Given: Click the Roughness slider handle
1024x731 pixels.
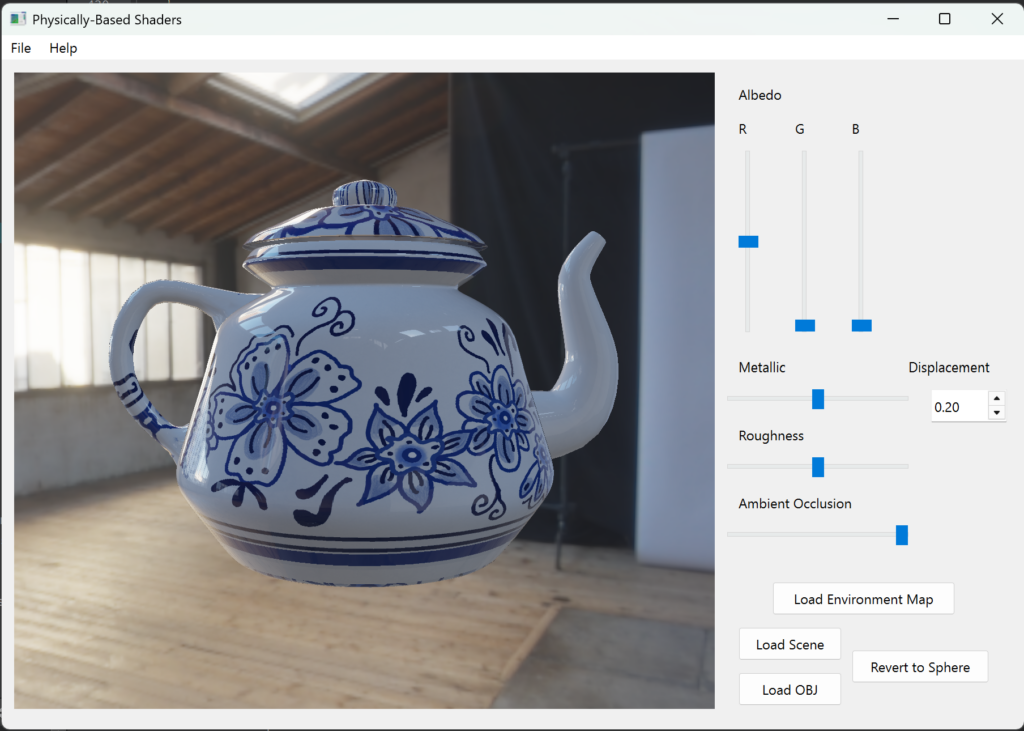Looking at the screenshot, I should [818, 467].
